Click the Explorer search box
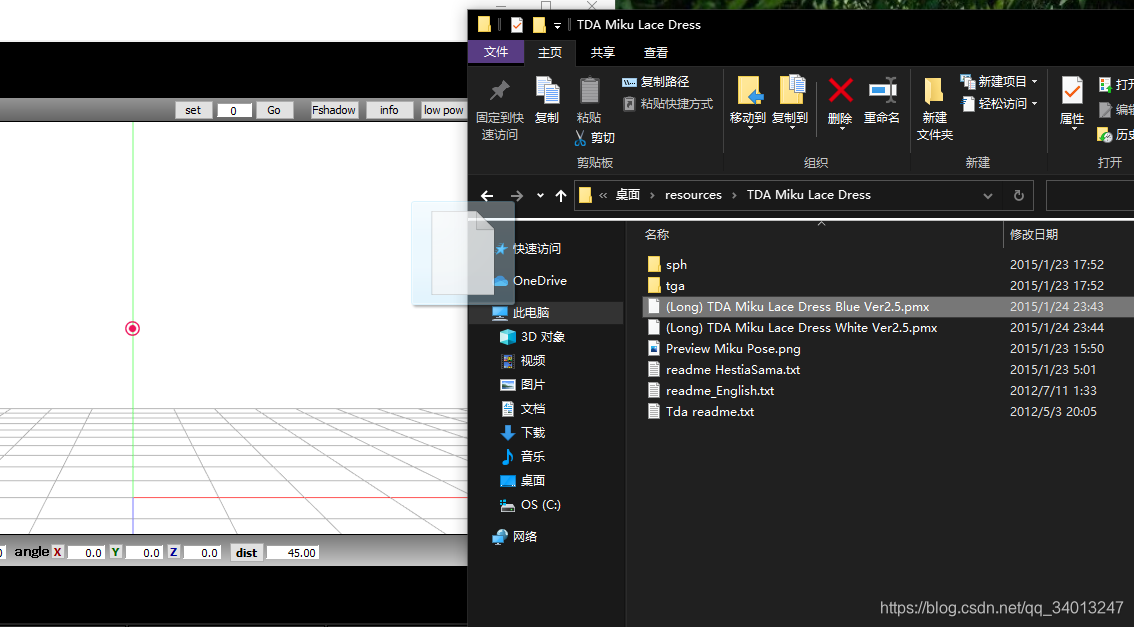The image size is (1134, 627). 1089,196
